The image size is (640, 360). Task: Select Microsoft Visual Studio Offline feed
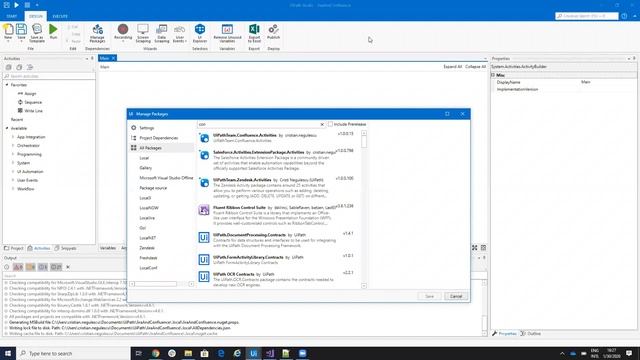click(x=166, y=178)
